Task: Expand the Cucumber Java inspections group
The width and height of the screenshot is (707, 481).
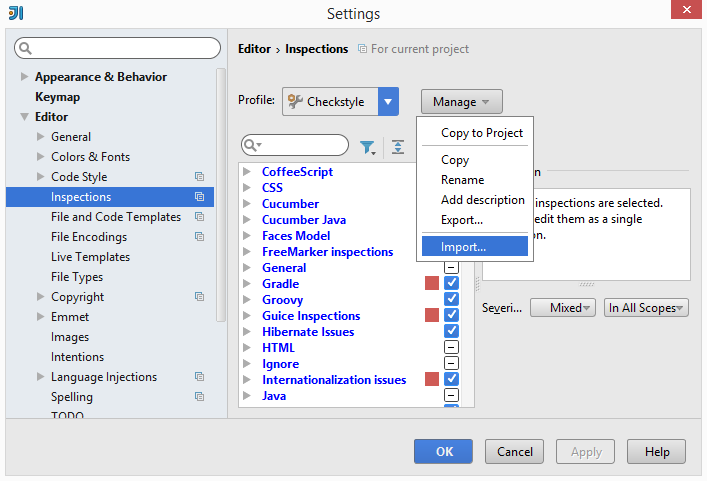Action: coord(247,220)
